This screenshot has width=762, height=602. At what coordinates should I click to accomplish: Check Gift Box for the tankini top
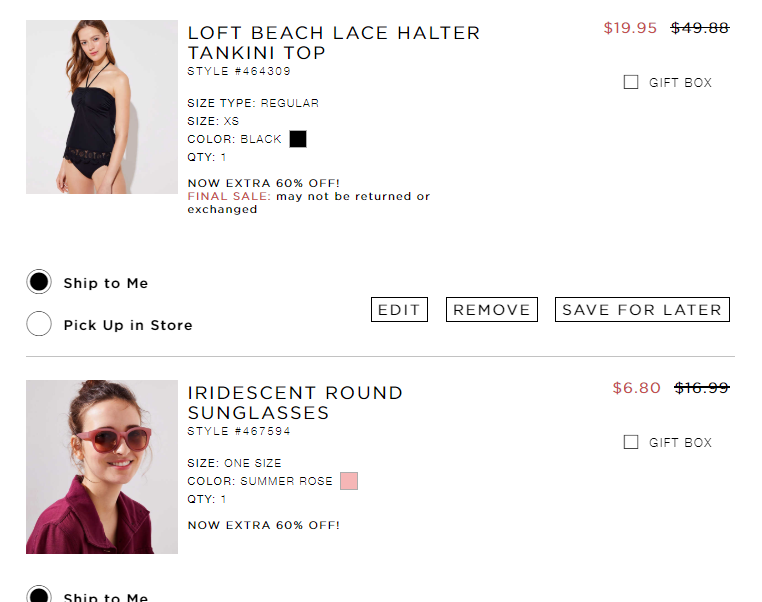(x=631, y=83)
